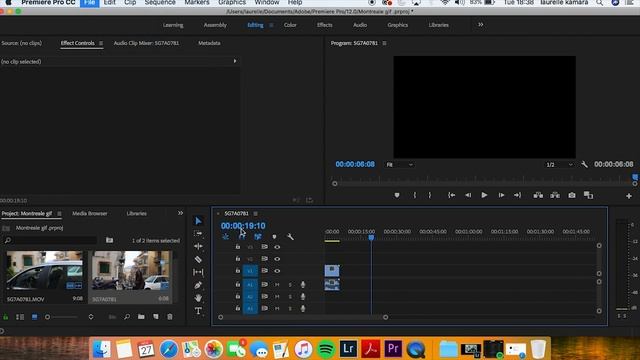
Task: Select the Type tool
Action: [198, 311]
